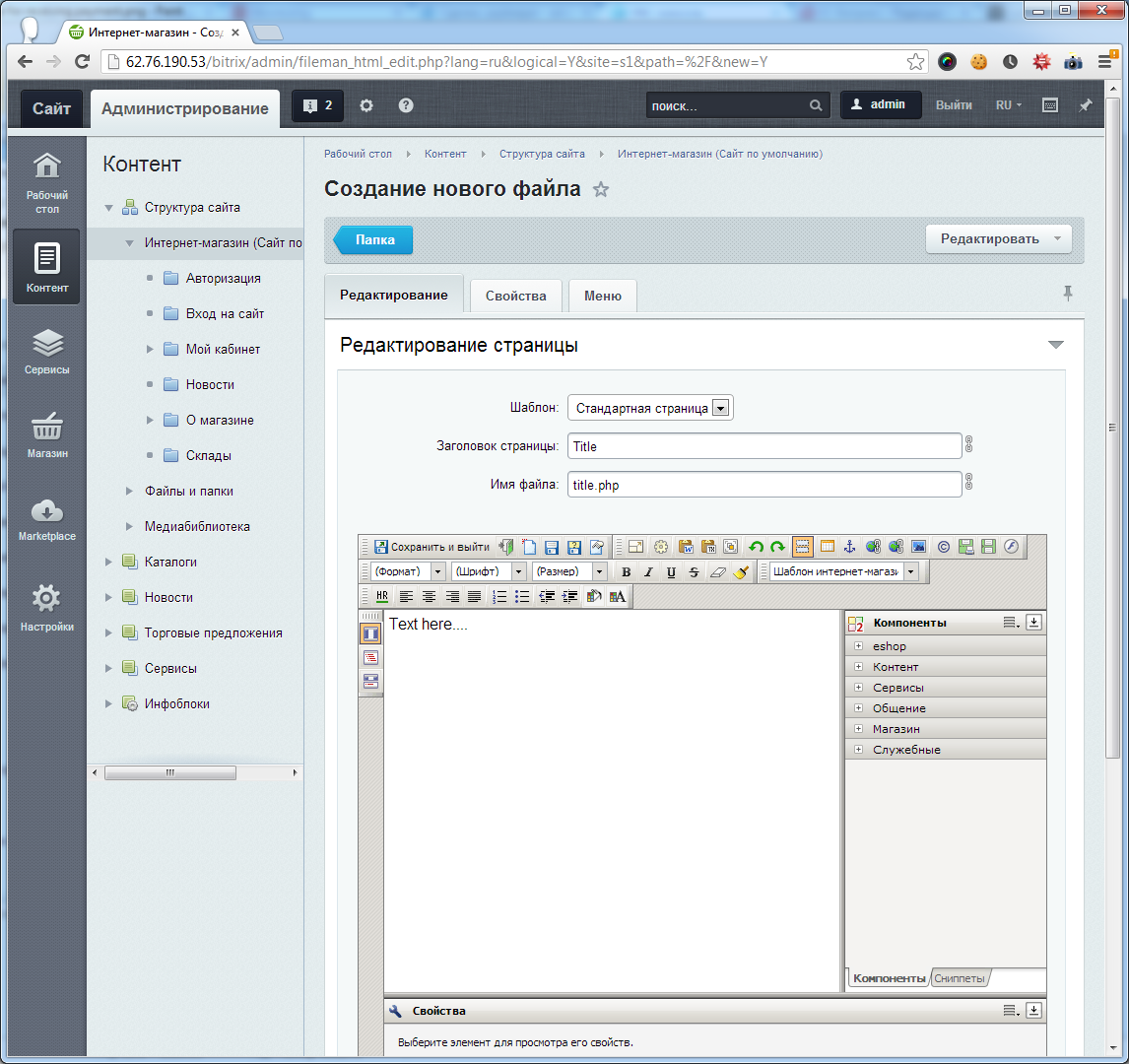Click the Undo arrow in editor toolbar
1129x1064 pixels.
click(x=756, y=547)
